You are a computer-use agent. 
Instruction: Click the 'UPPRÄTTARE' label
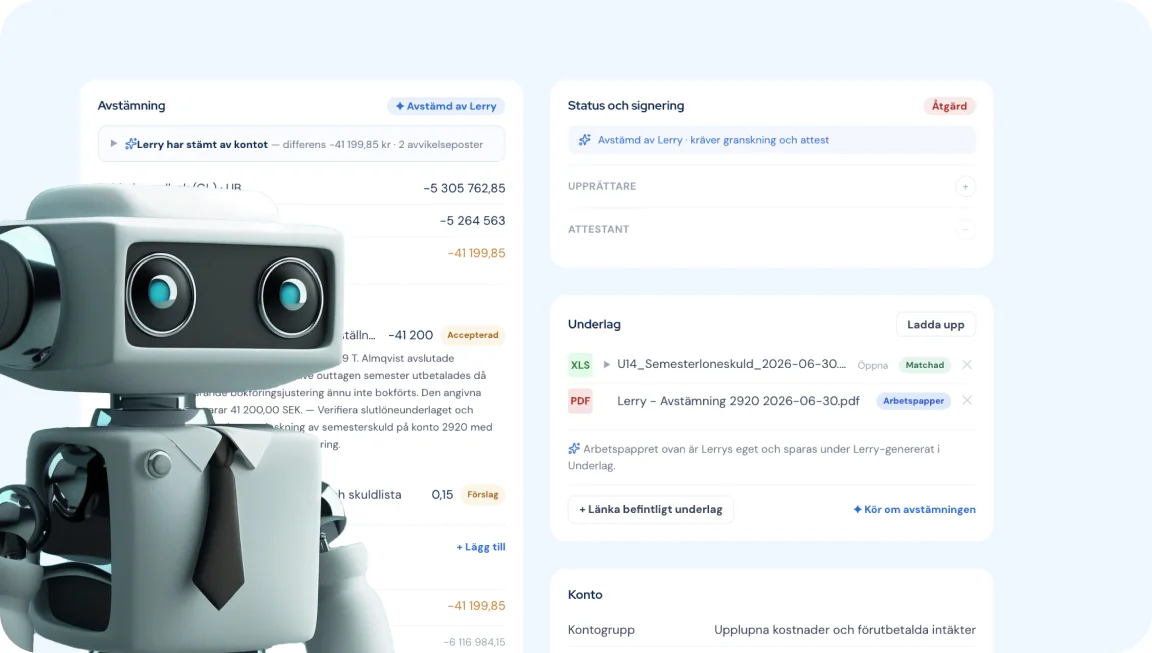pos(602,187)
